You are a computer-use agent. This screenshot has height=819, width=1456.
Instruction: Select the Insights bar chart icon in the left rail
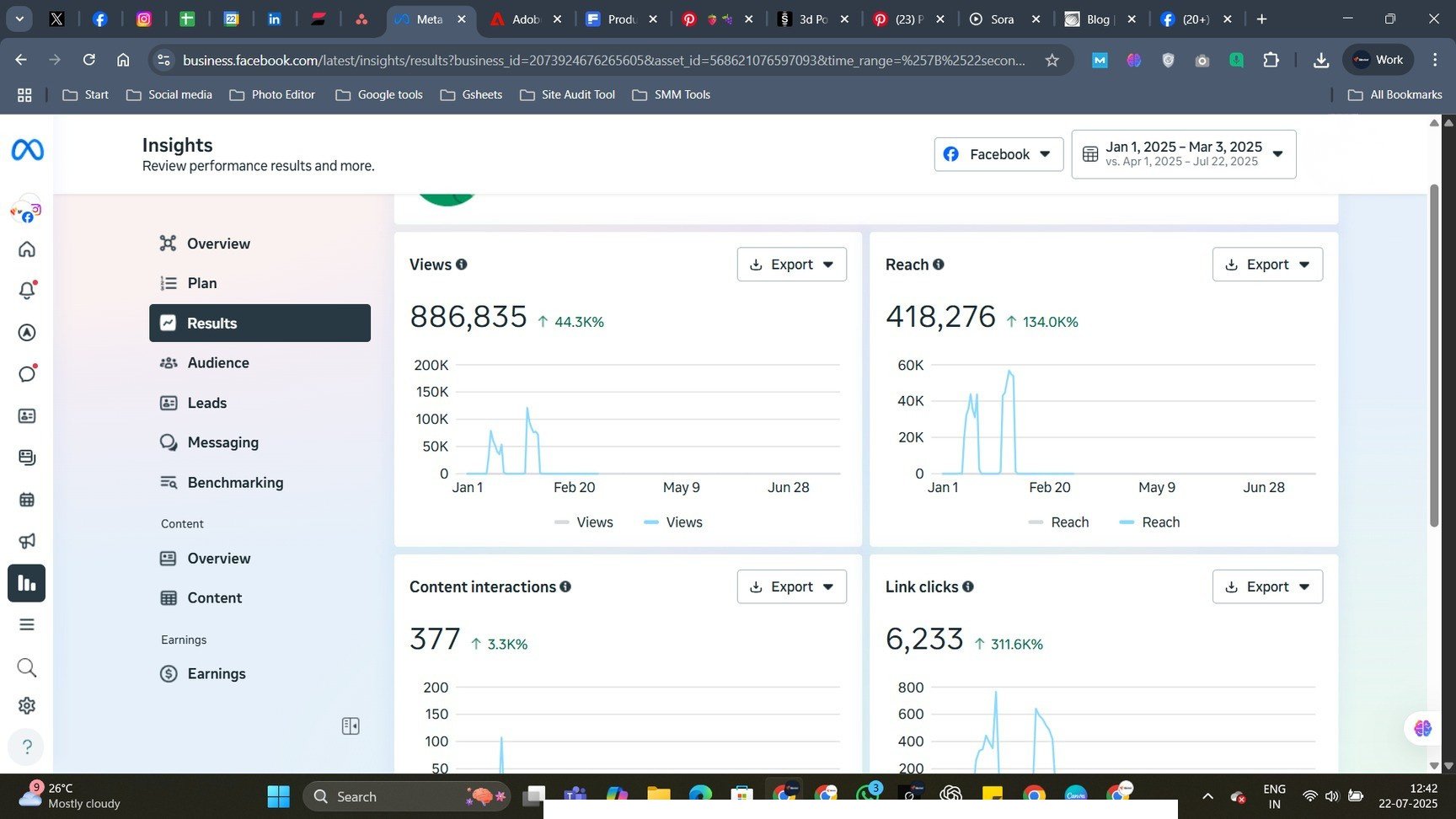[x=27, y=583]
